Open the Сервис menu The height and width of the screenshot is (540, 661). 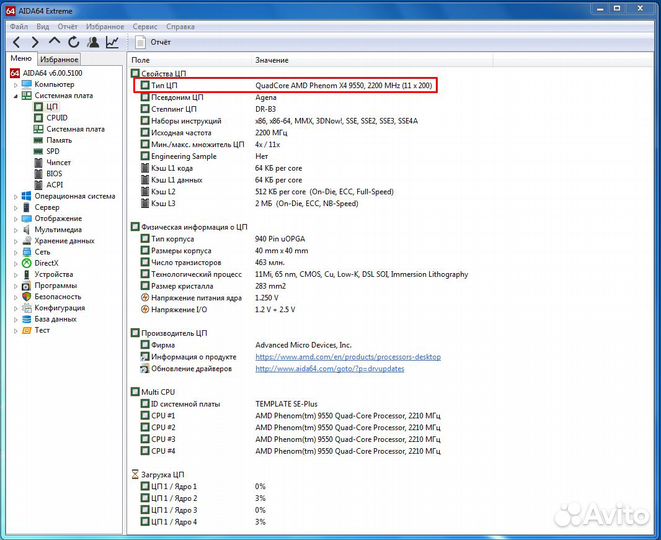pyautogui.click(x=145, y=27)
